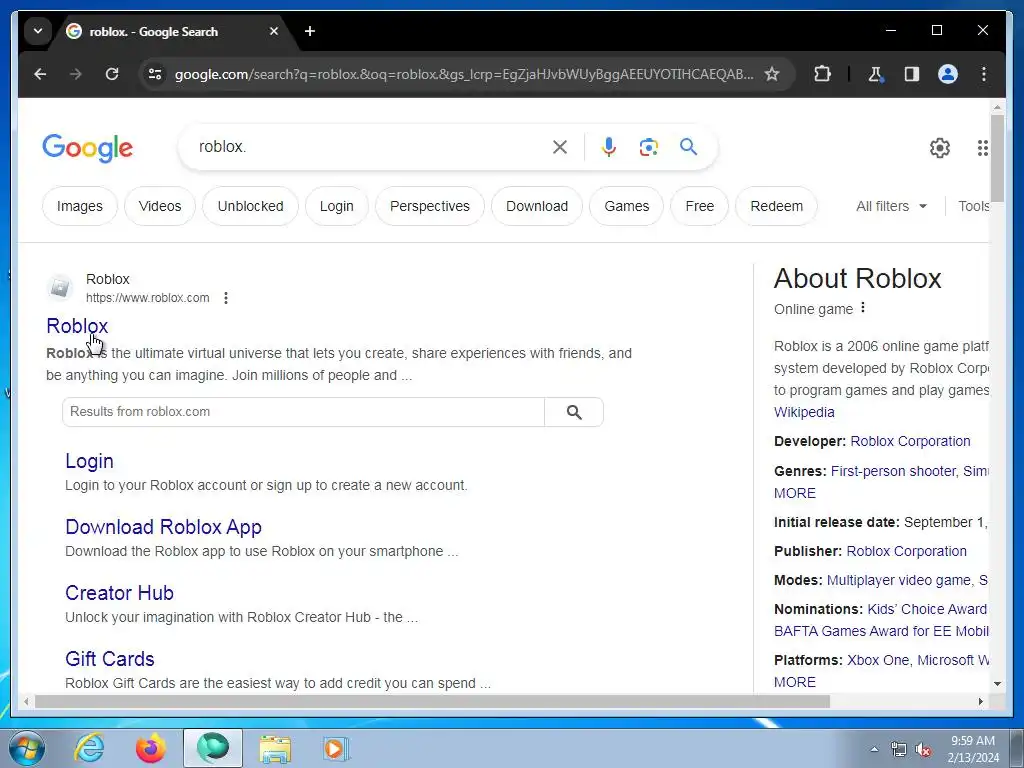Viewport: 1024px width, 768px height.
Task: Select the Download filter chip
Action: [x=537, y=206]
